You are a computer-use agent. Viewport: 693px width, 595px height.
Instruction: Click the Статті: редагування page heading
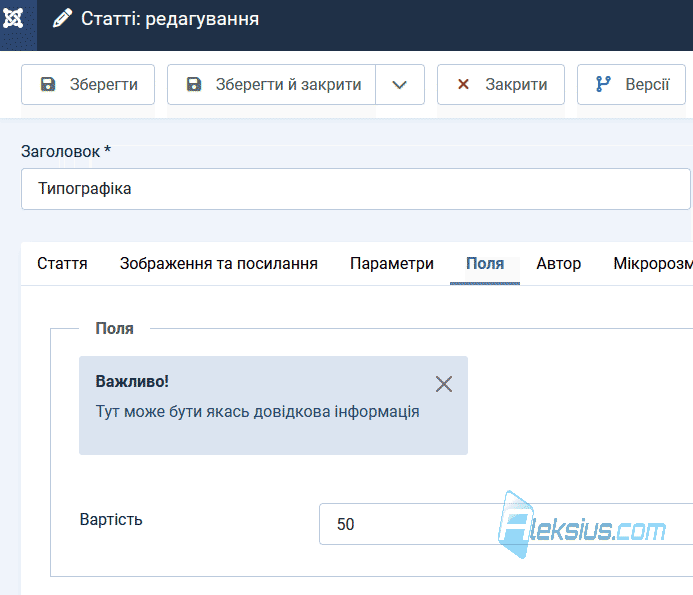tap(170, 19)
